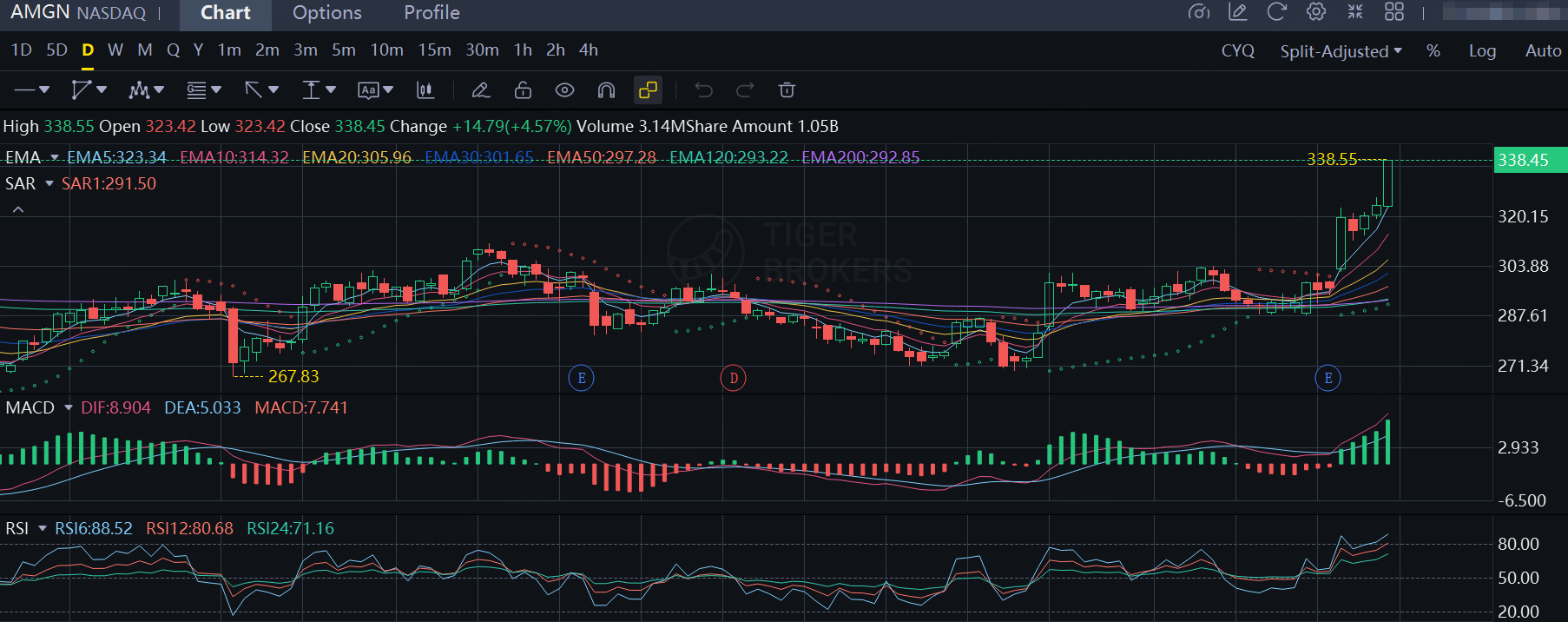
Task: Expand the MACD indicator dropdown
Action: point(68,407)
